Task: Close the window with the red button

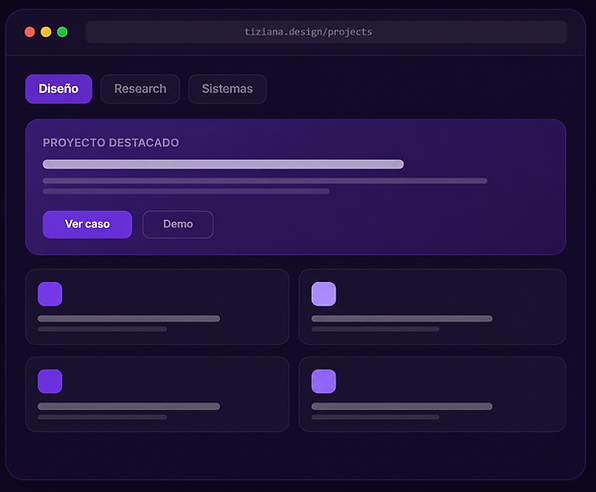Action: point(30,32)
